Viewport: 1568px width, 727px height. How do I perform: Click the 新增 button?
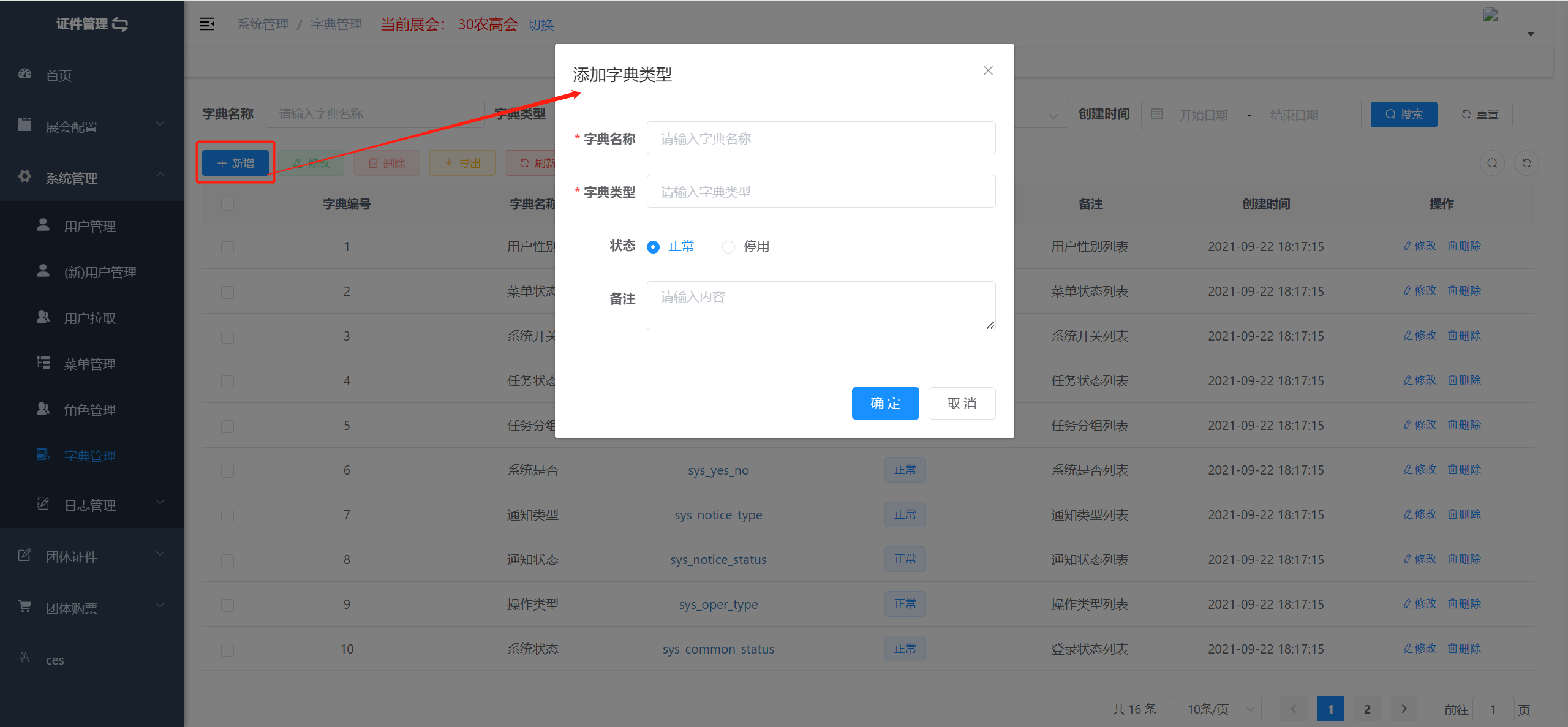tap(235, 163)
